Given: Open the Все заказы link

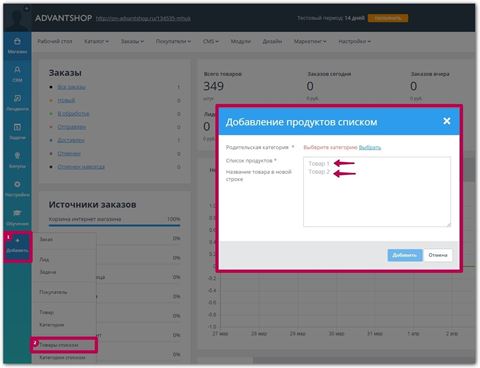Looking at the screenshot, I should [x=71, y=87].
